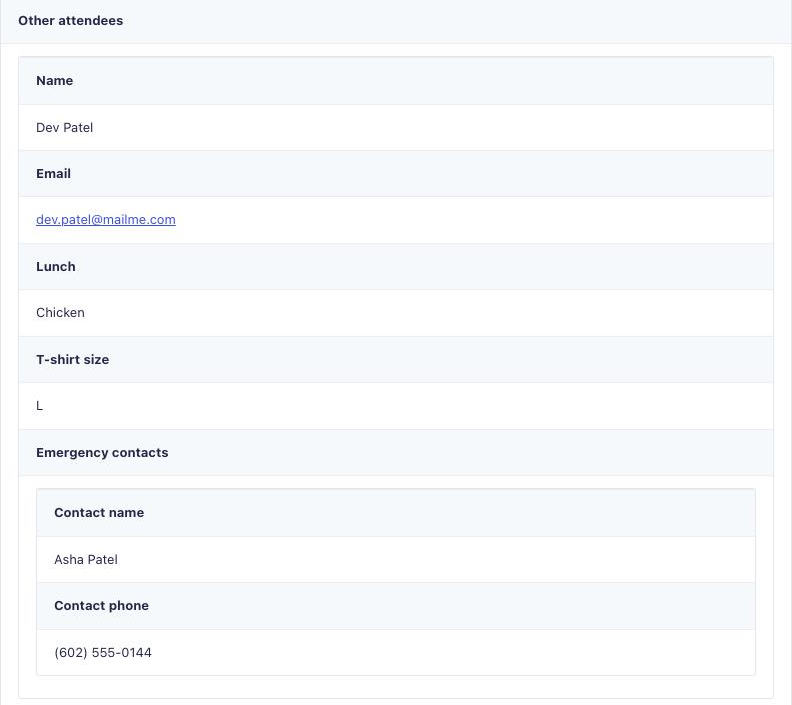The height and width of the screenshot is (705, 792).
Task: Select the T-shirt size value L
Action: 39,406
